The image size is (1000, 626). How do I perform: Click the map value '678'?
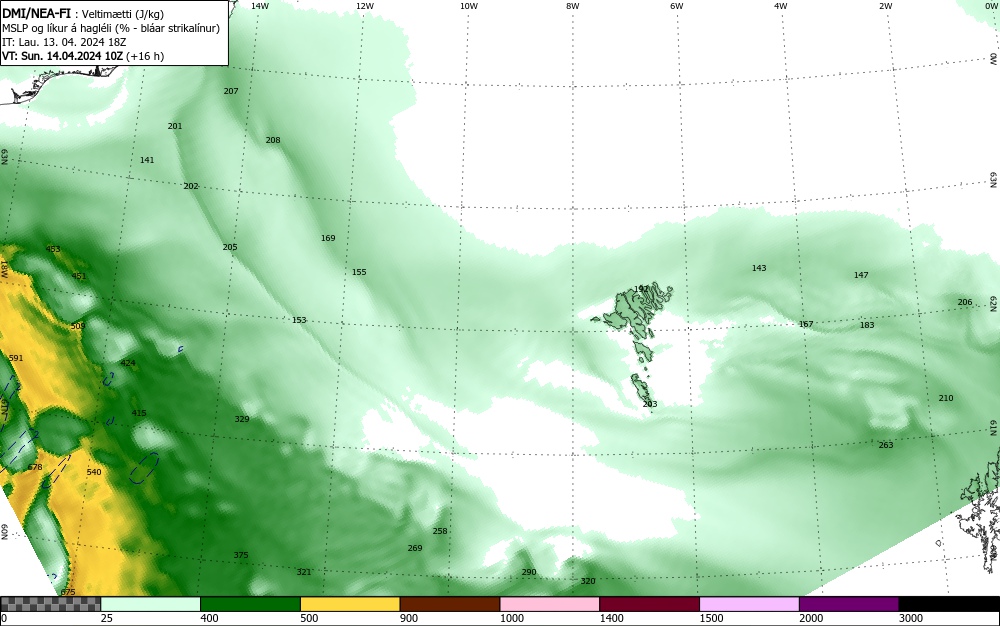click(35, 467)
